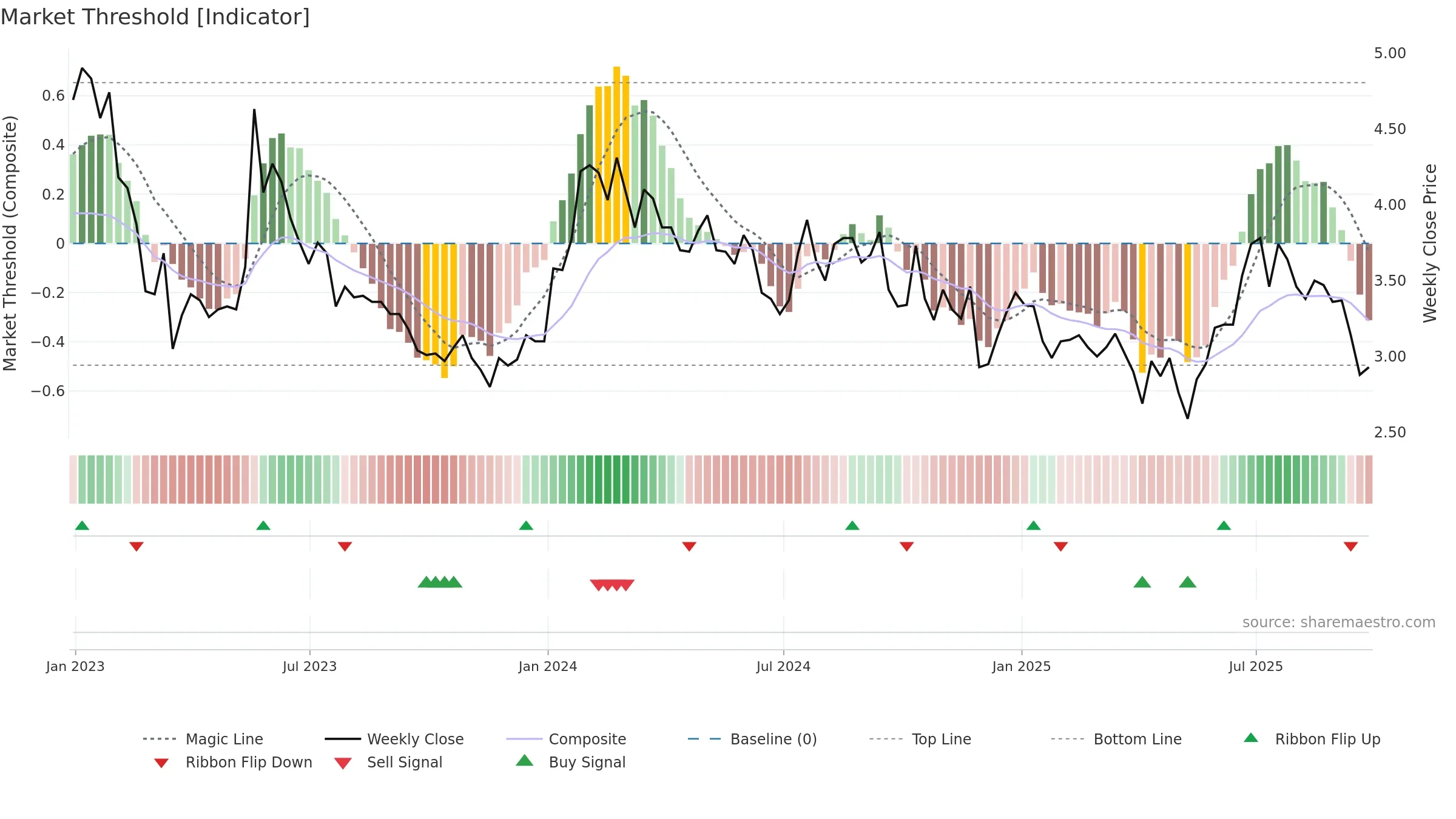Click the Jul 2025 axis label
Image resolution: width=1456 pixels, height=819 pixels.
(1256, 666)
